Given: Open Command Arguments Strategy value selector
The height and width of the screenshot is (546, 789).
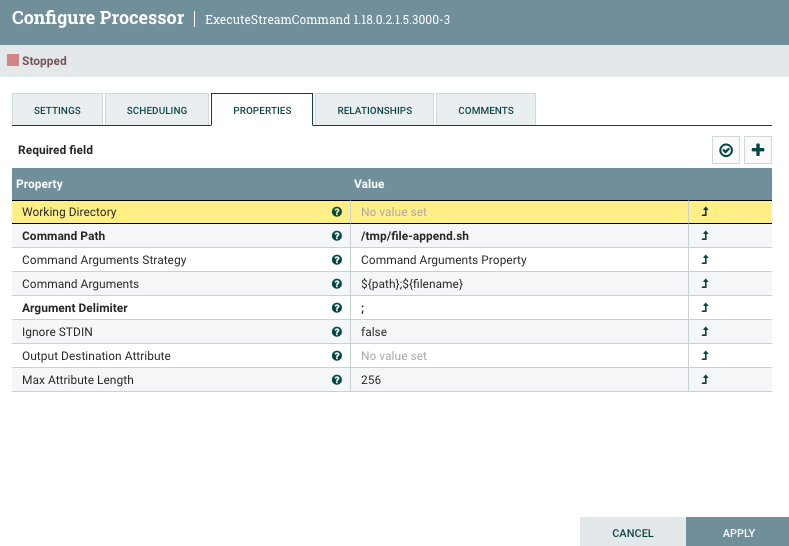Looking at the screenshot, I should [x=518, y=260].
